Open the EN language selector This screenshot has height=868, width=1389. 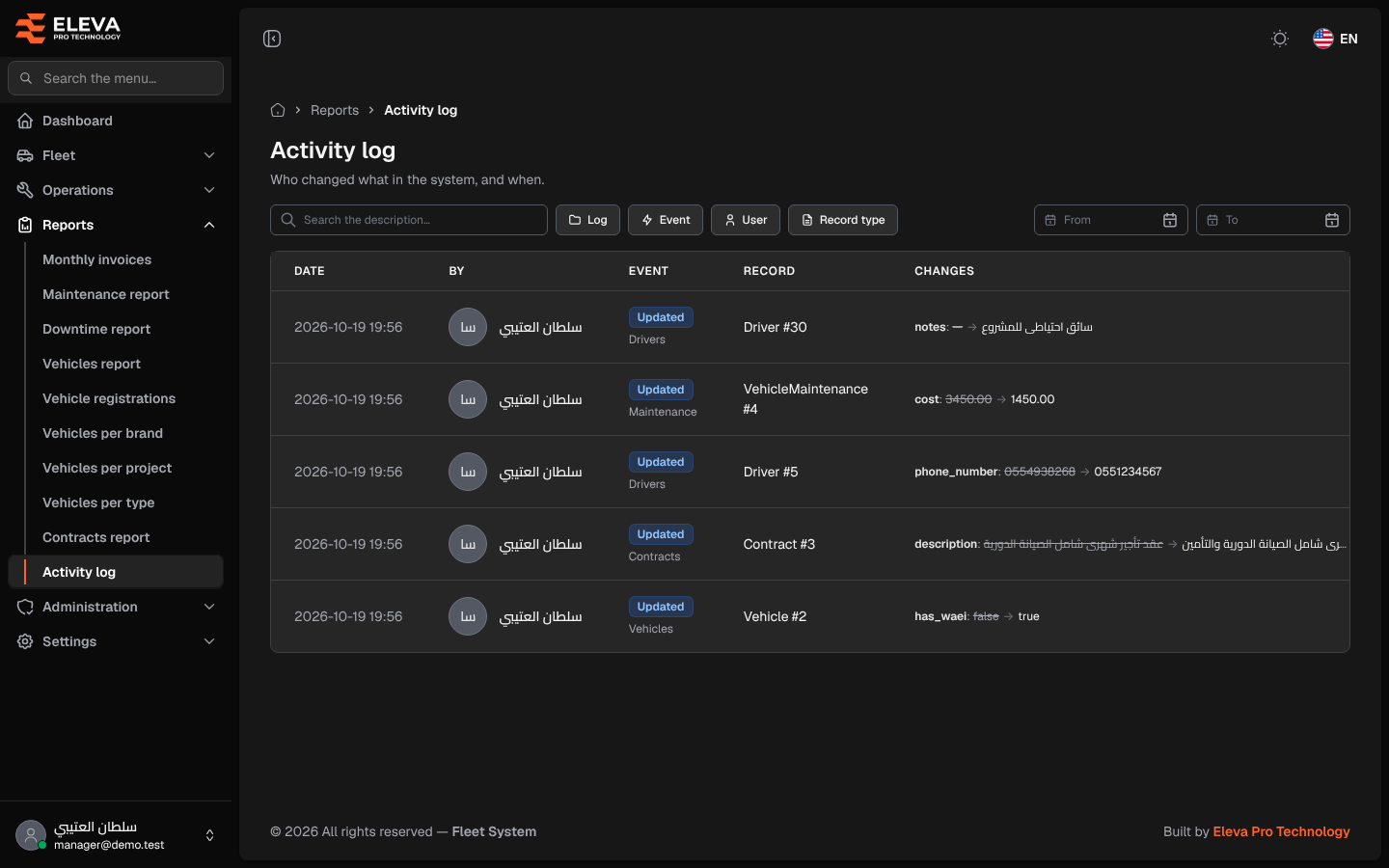click(1336, 39)
